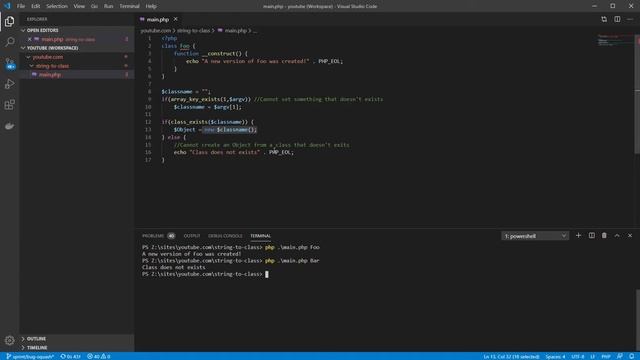640x360 pixels.
Task: Click youtube.com in the breadcrumb
Action: [x=156, y=31]
